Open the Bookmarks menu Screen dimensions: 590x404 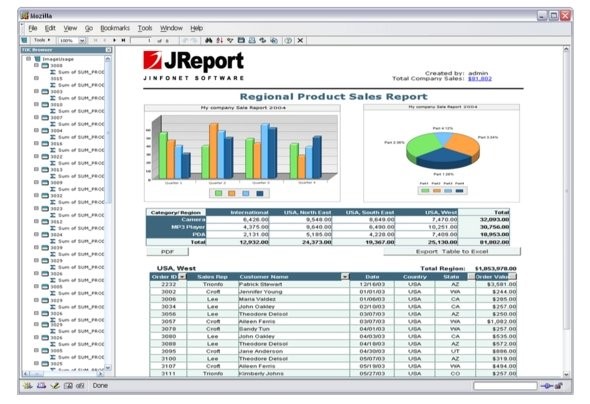(115, 28)
